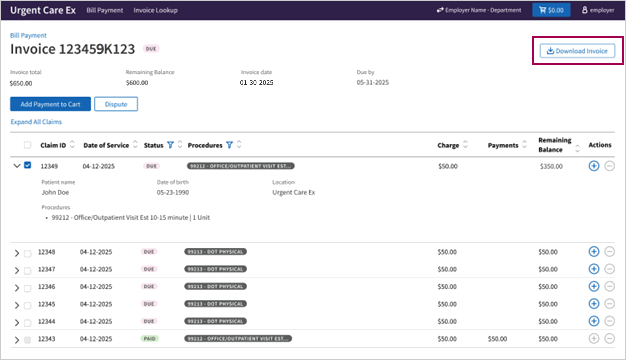Open Bill Payment in top navigation

105,10
